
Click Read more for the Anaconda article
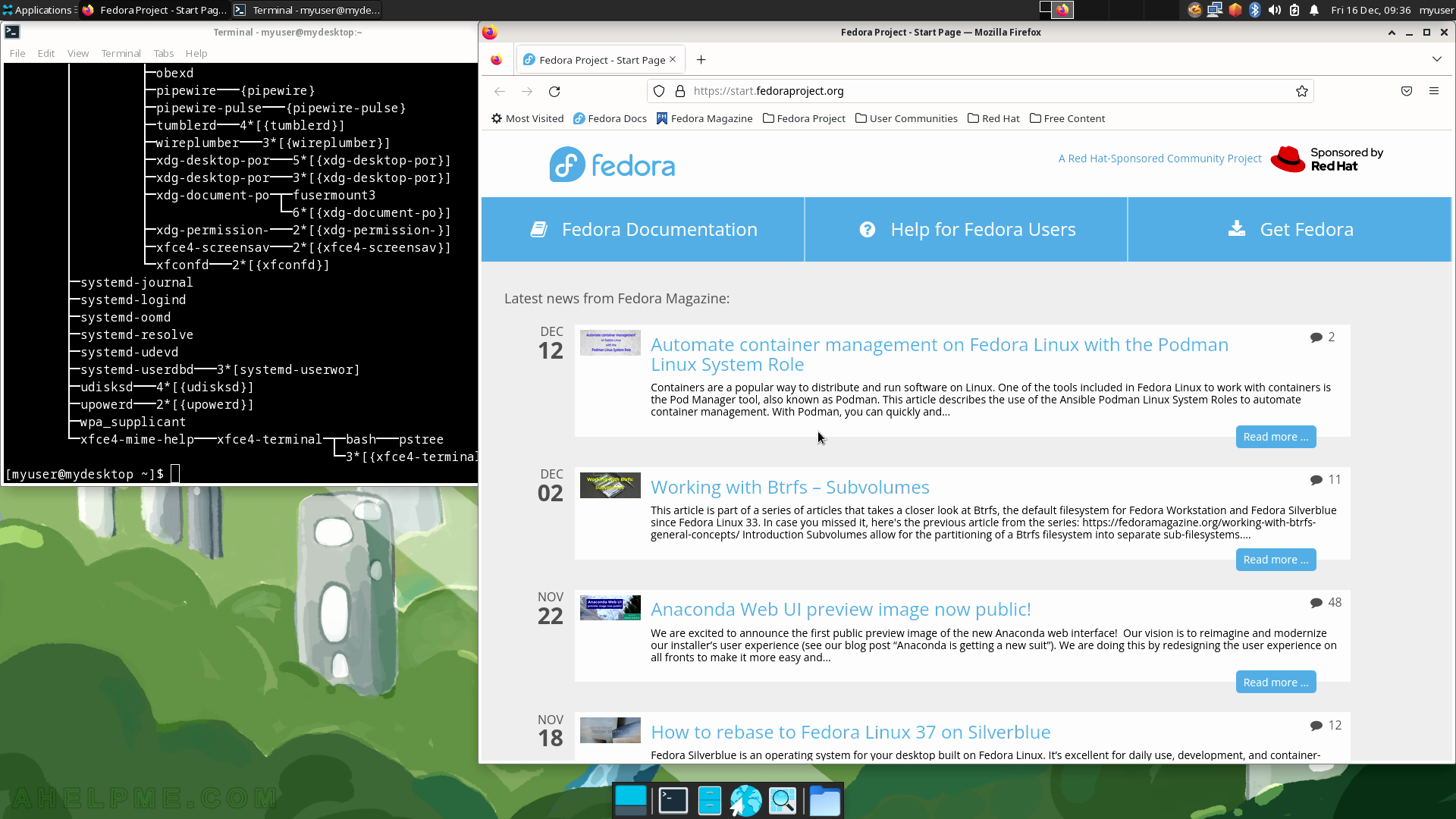pyautogui.click(x=1276, y=682)
